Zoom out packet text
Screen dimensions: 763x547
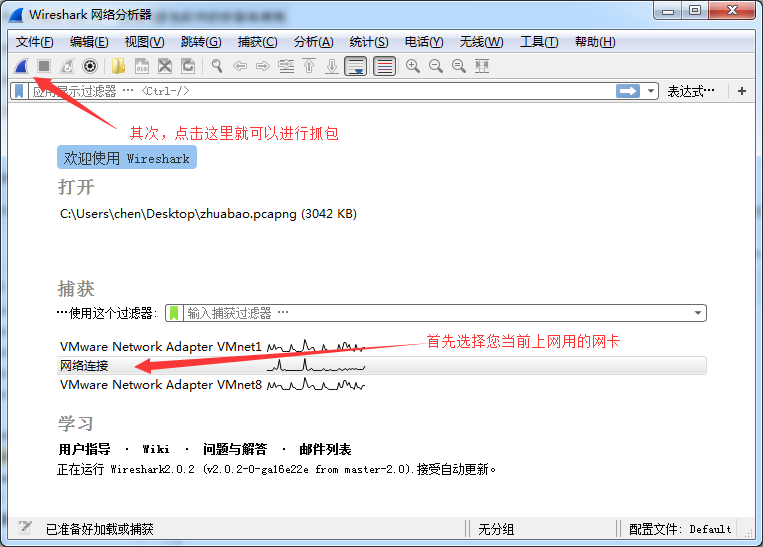pos(436,66)
